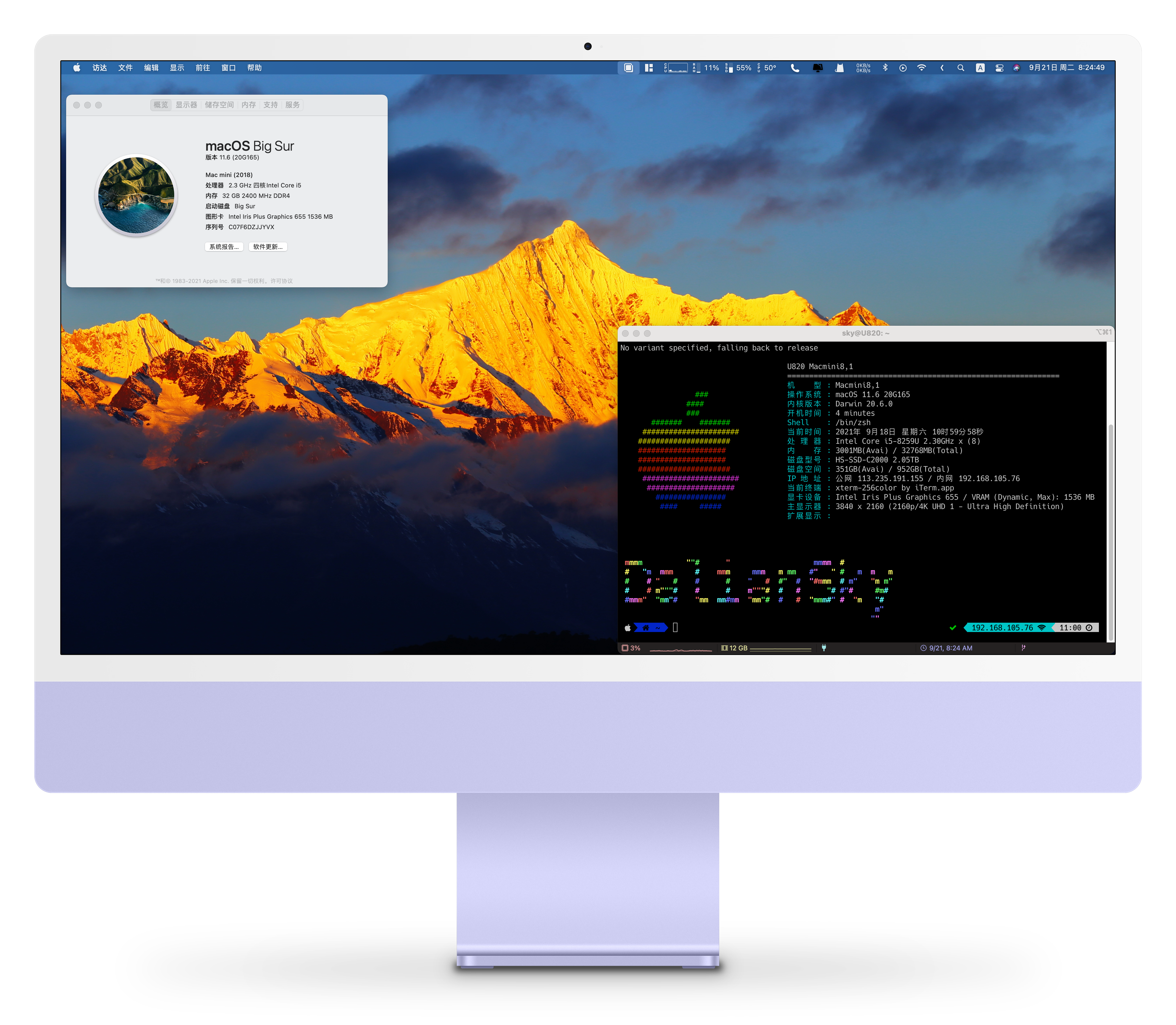Click the power plug icon in iTerm status bar

tap(824, 648)
